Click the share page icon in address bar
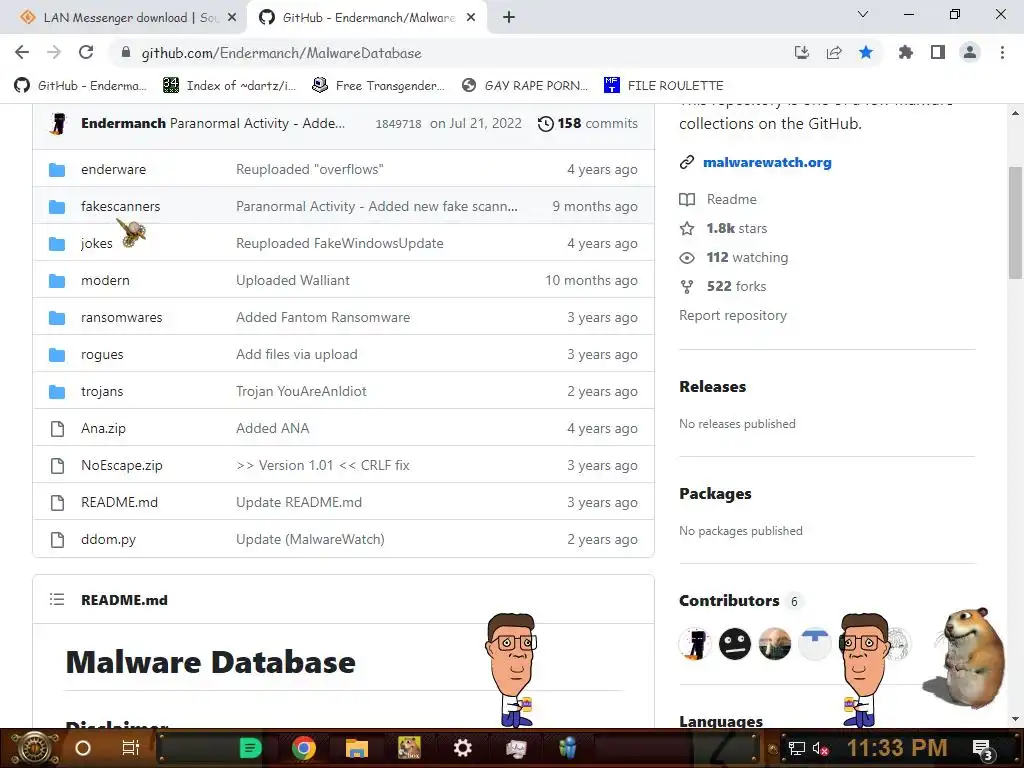 coord(834,52)
